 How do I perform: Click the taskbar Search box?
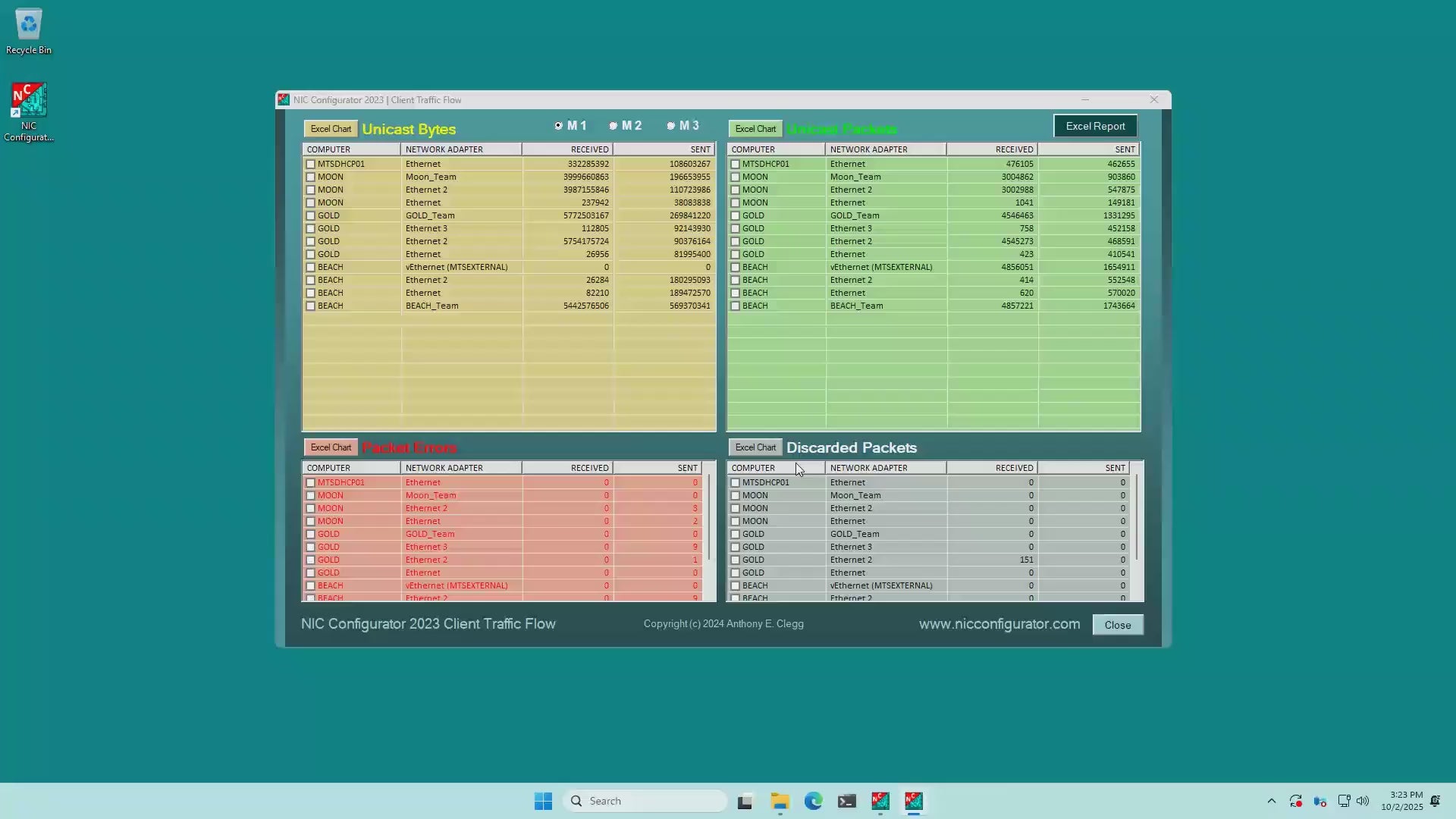point(646,801)
